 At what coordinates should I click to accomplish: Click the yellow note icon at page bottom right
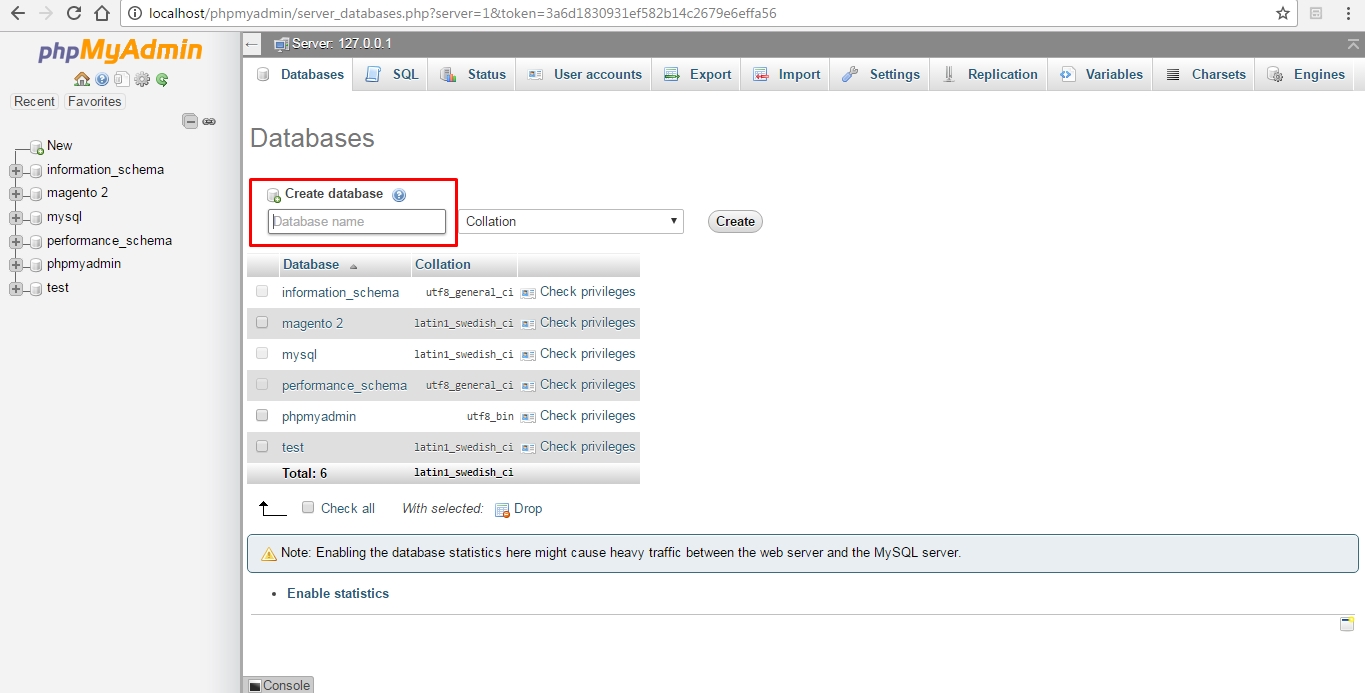(1347, 623)
